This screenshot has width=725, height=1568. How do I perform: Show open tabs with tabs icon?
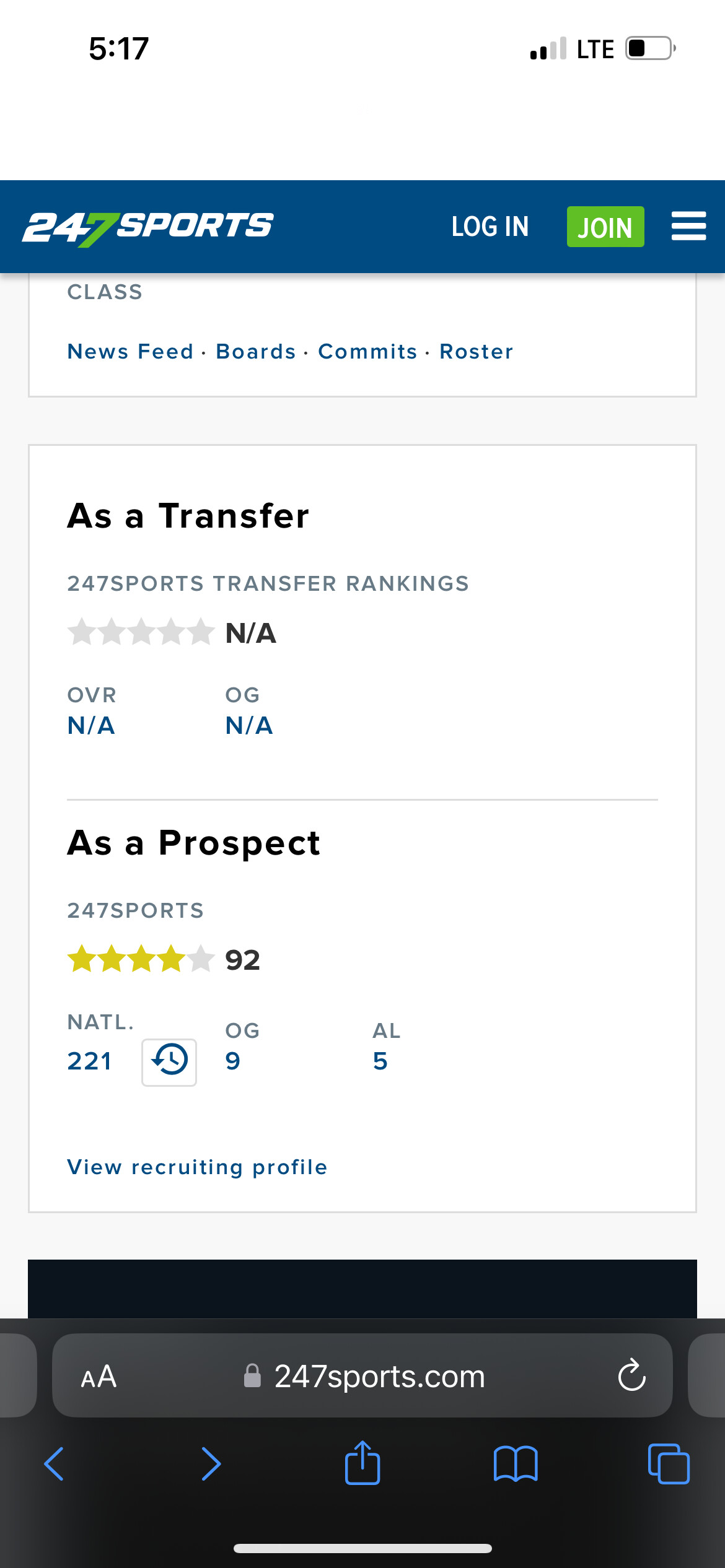click(669, 1464)
